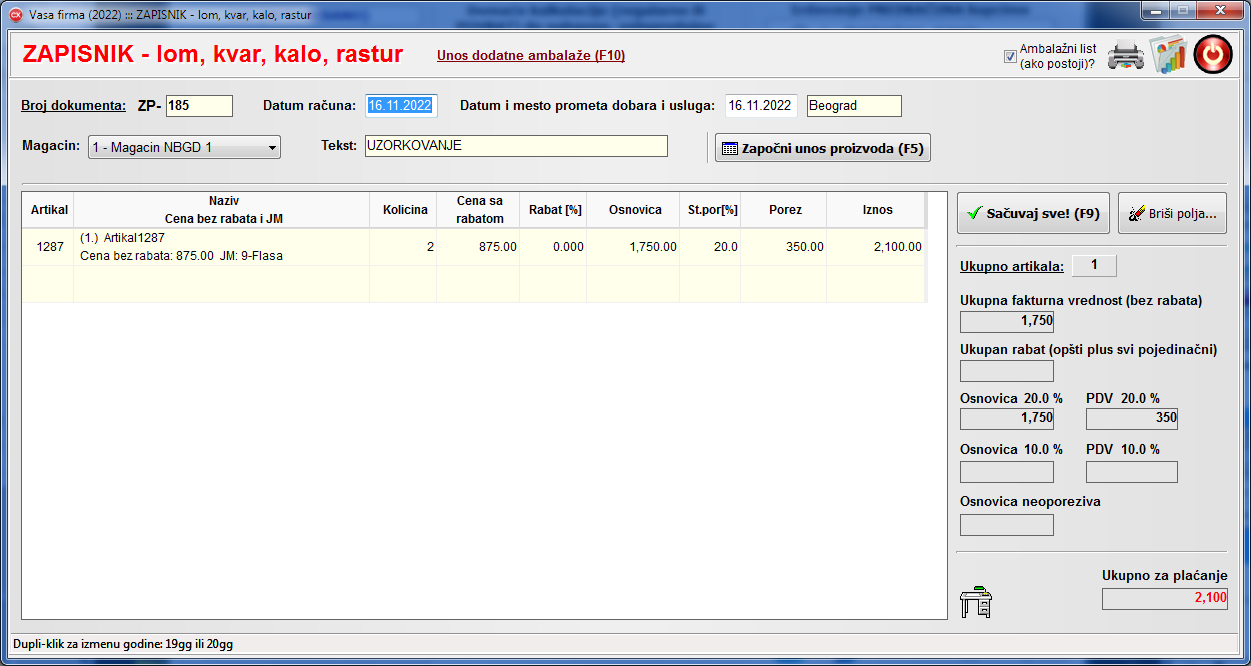This screenshot has width=1251, height=666.
Task: Click Sačuvaj sve! (F9) button
Action: (x=1033, y=213)
